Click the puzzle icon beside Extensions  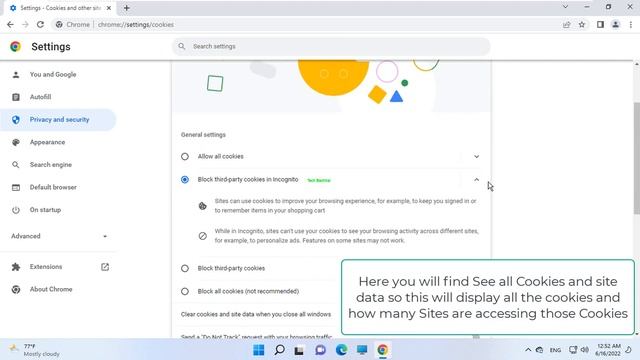(16, 267)
